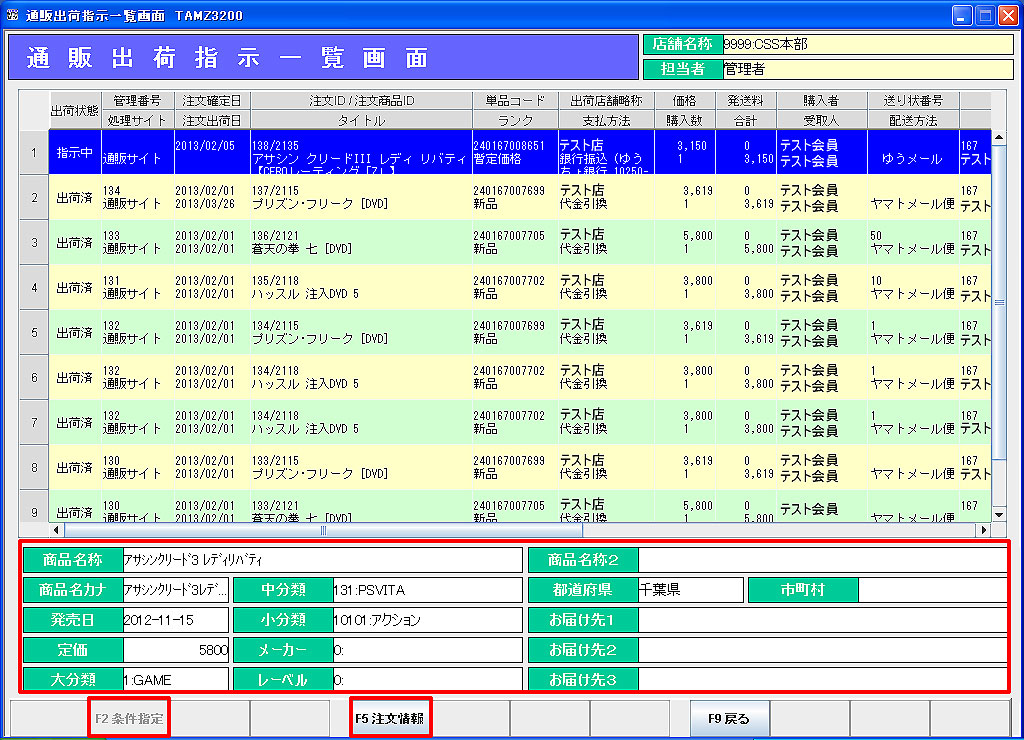Click the F2 条件指定 button
The height and width of the screenshot is (740, 1024).
pos(129,718)
